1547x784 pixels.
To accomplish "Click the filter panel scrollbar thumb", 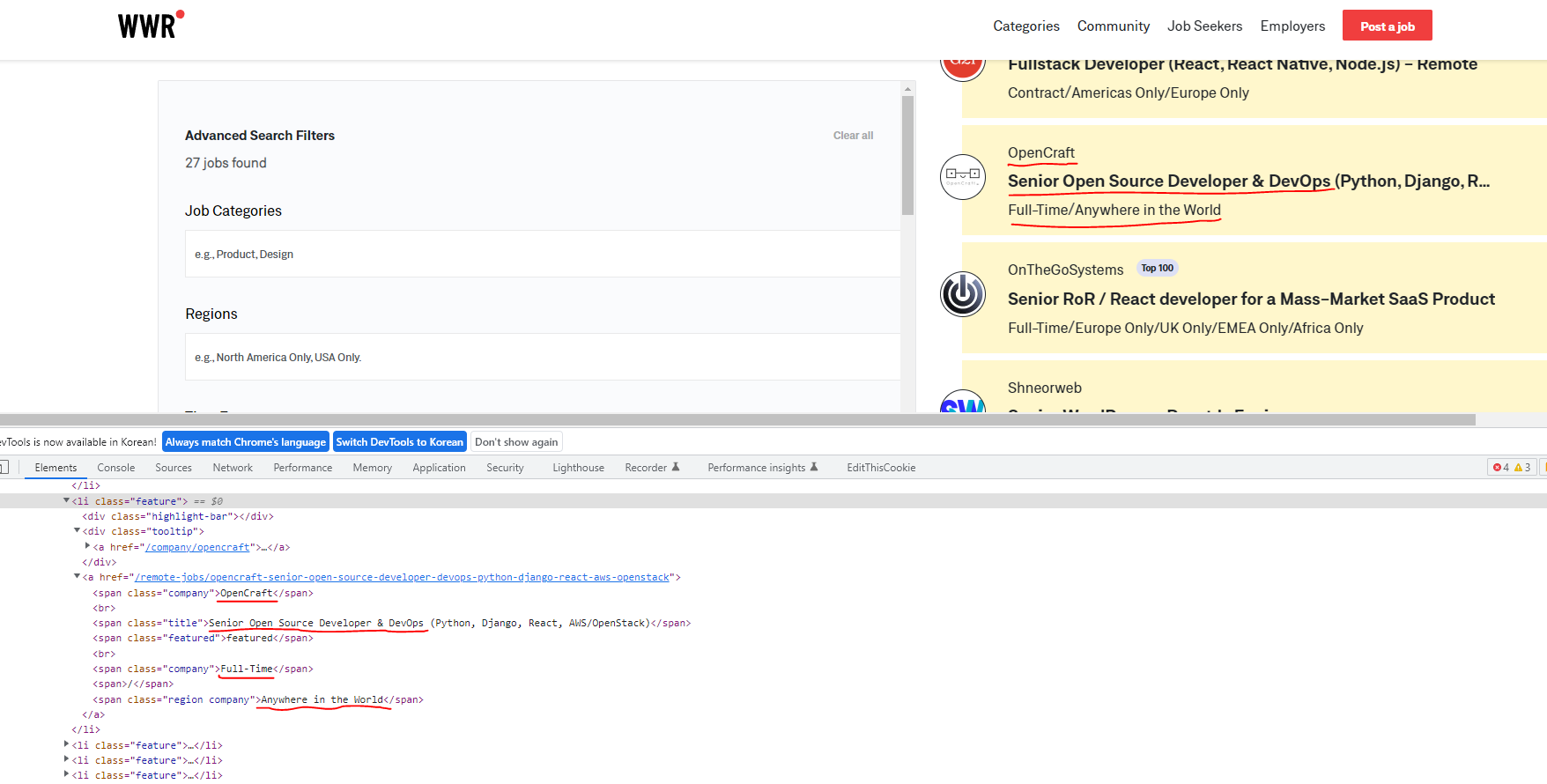I will click(907, 155).
